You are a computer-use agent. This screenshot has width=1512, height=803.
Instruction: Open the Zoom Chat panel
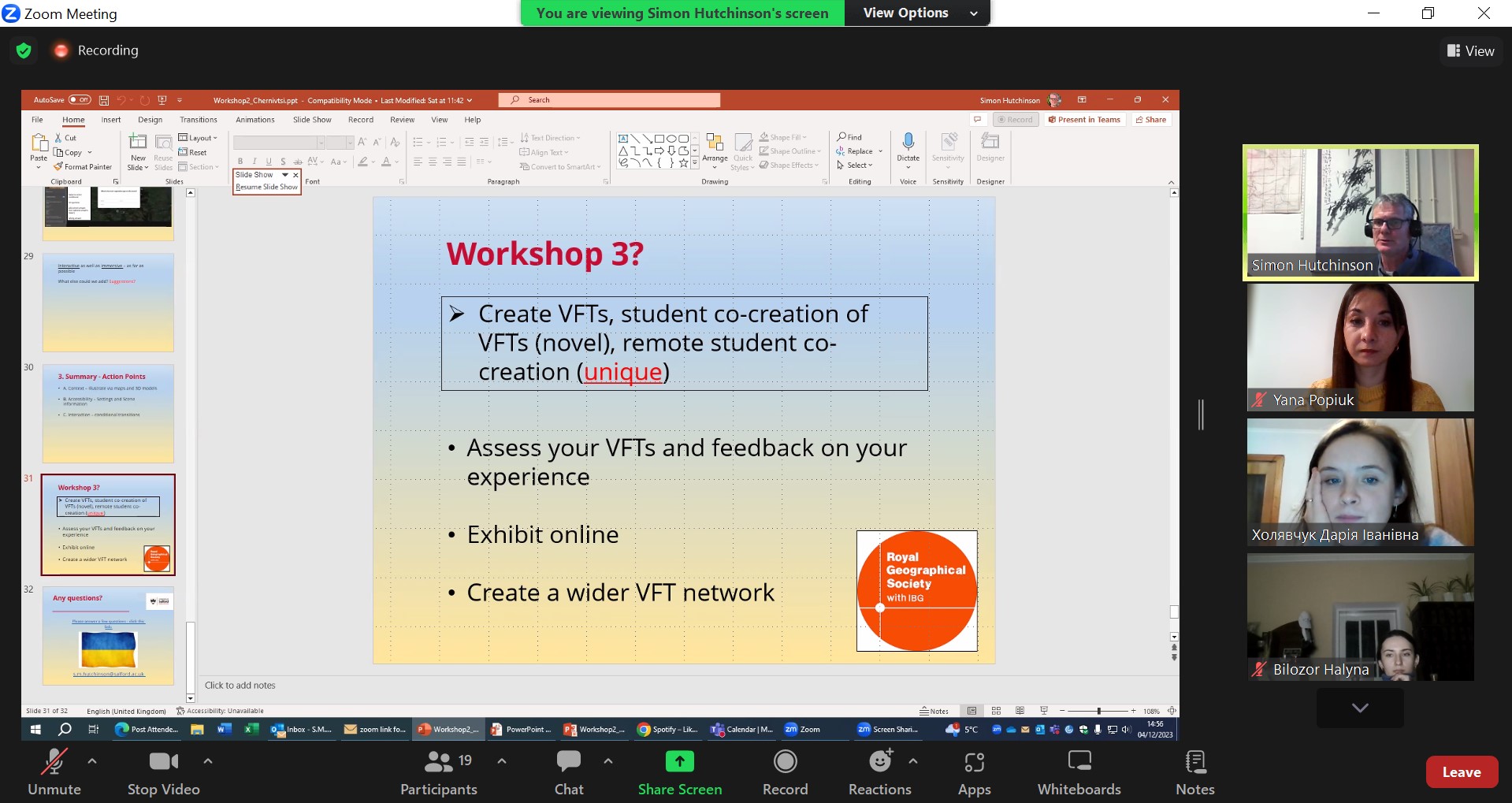coord(569,772)
